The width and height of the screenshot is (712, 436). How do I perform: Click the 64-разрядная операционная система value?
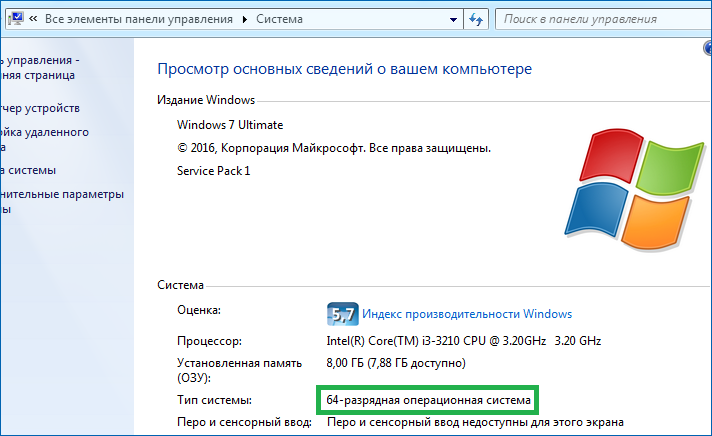click(428, 400)
